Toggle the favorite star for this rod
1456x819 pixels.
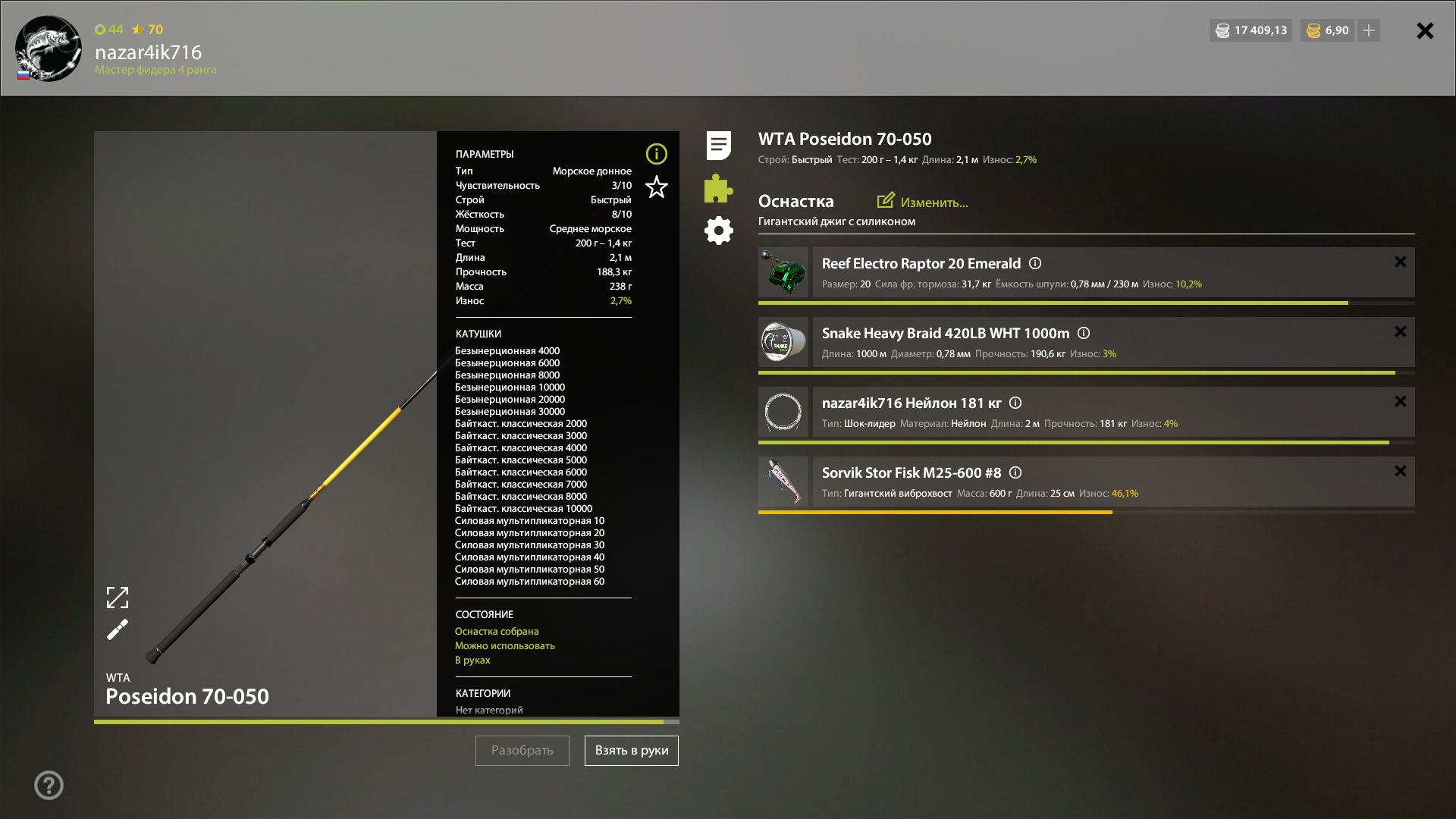(656, 187)
